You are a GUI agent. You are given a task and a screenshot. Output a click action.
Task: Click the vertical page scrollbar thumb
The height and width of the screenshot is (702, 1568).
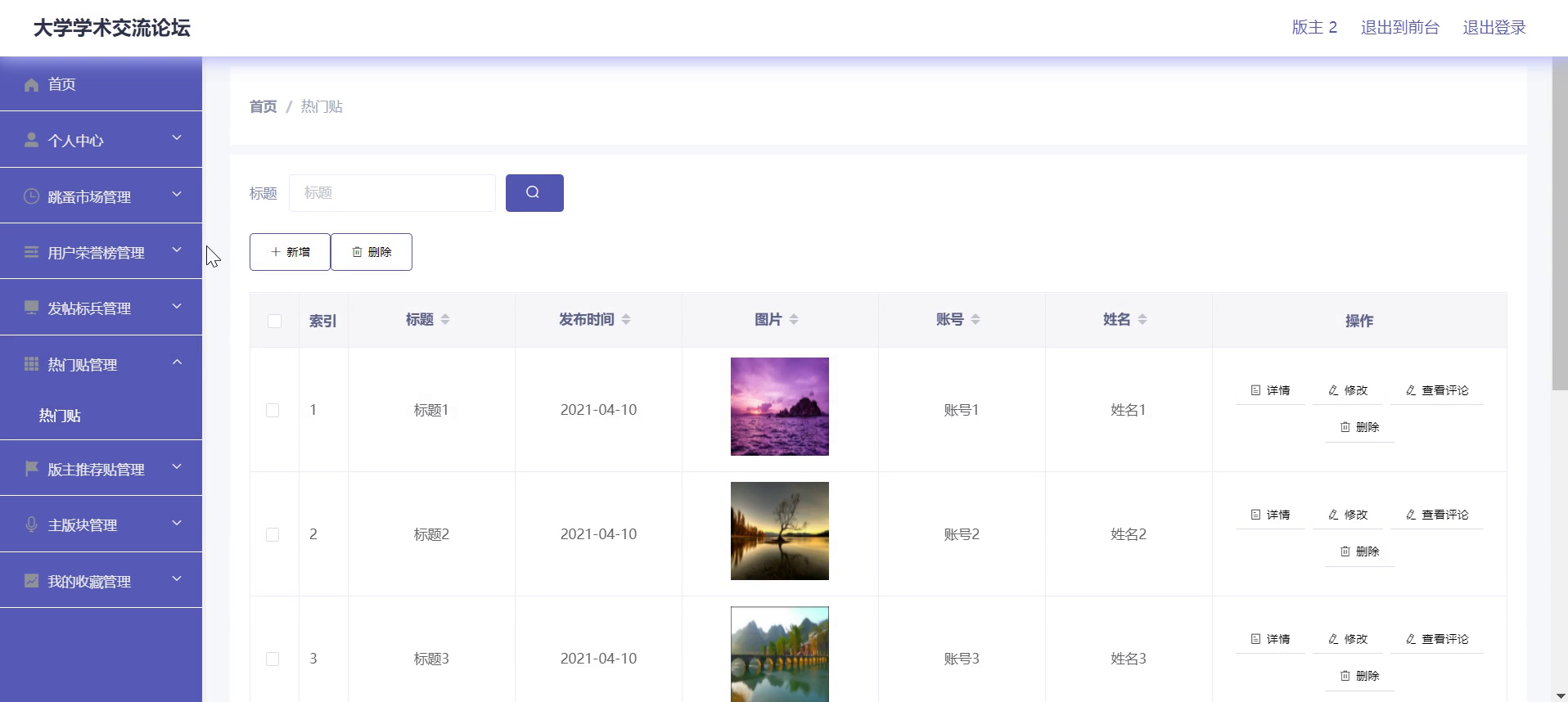1560,225
